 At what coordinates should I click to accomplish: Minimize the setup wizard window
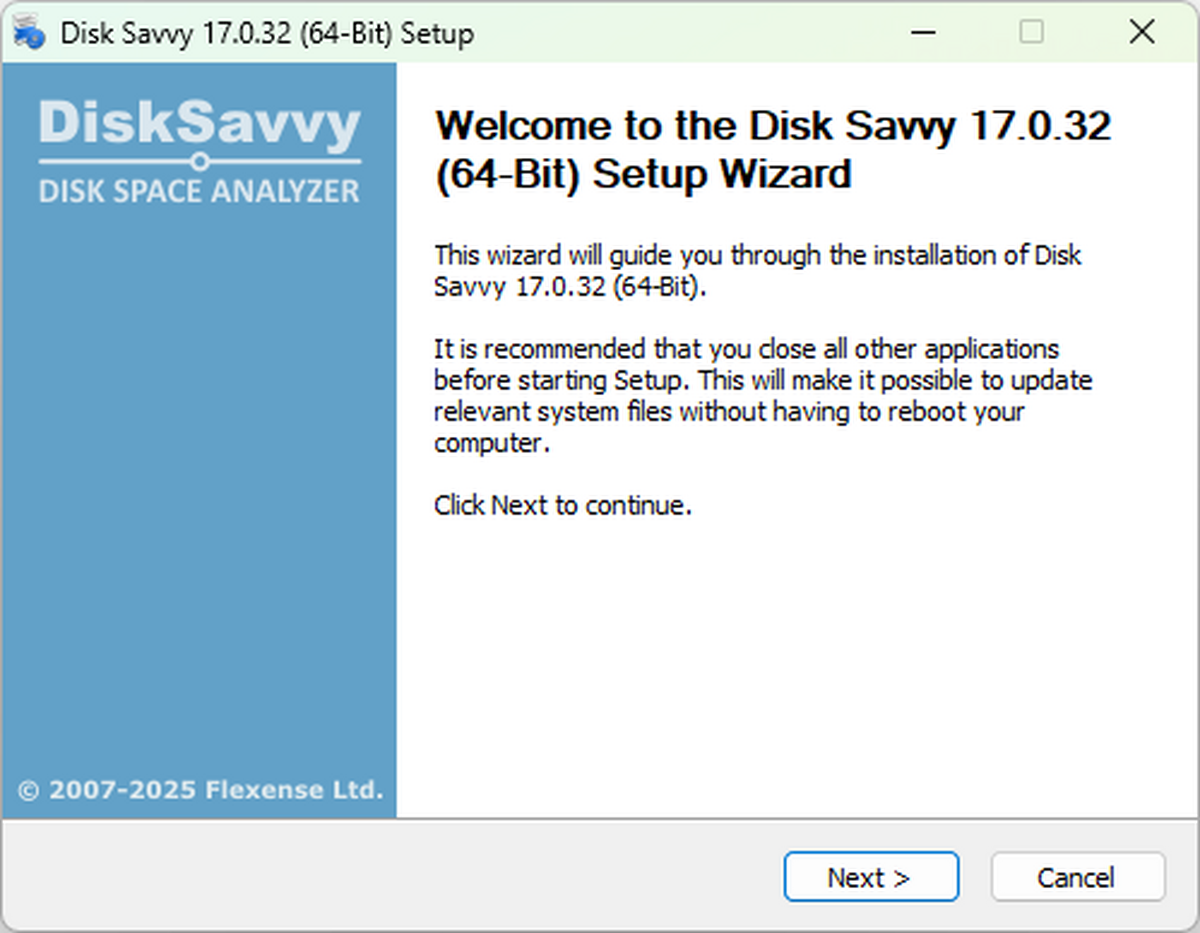click(x=922, y=32)
